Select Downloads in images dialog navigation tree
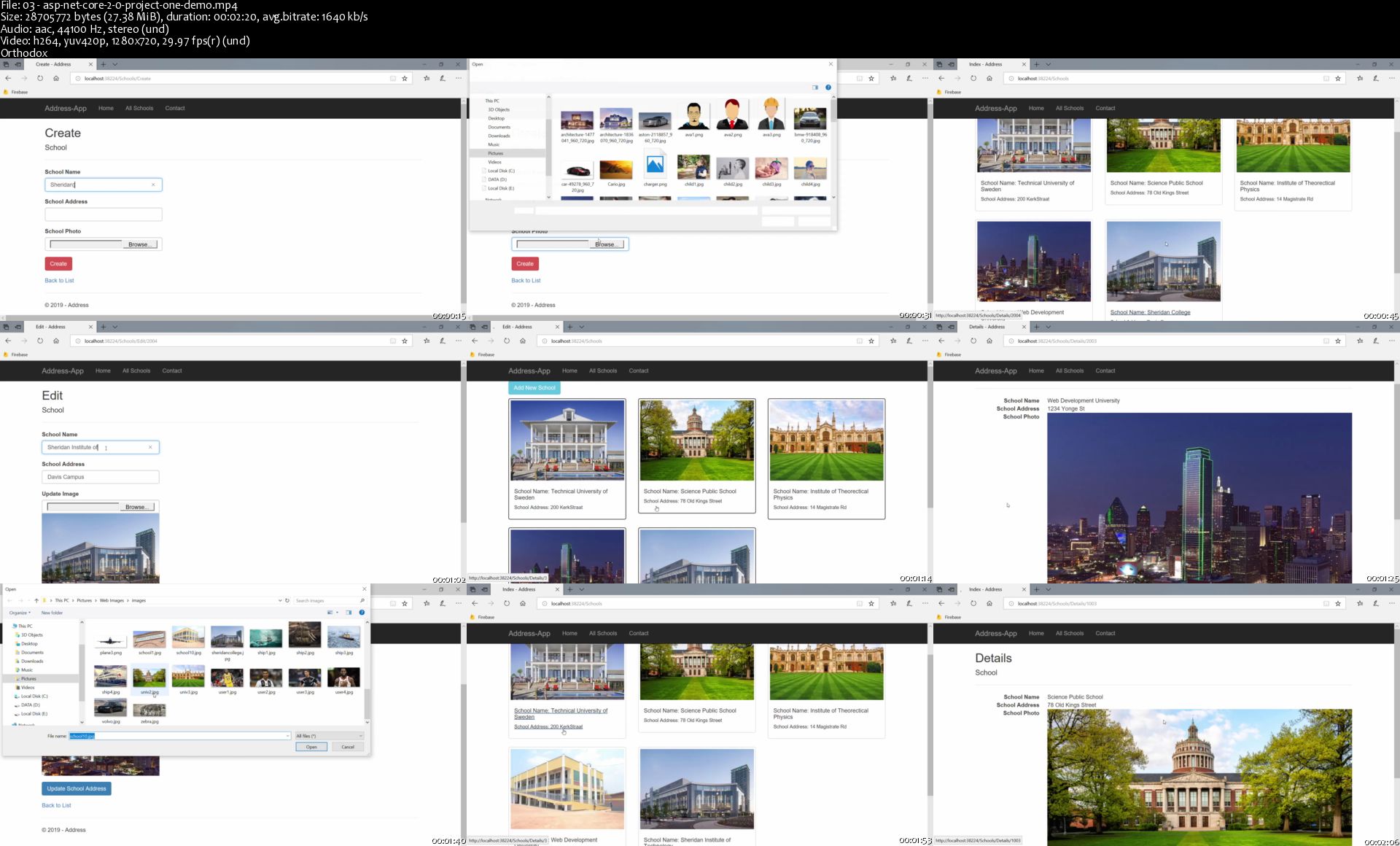The width and height of the screenshot is (1400, 846). (32, 661)
